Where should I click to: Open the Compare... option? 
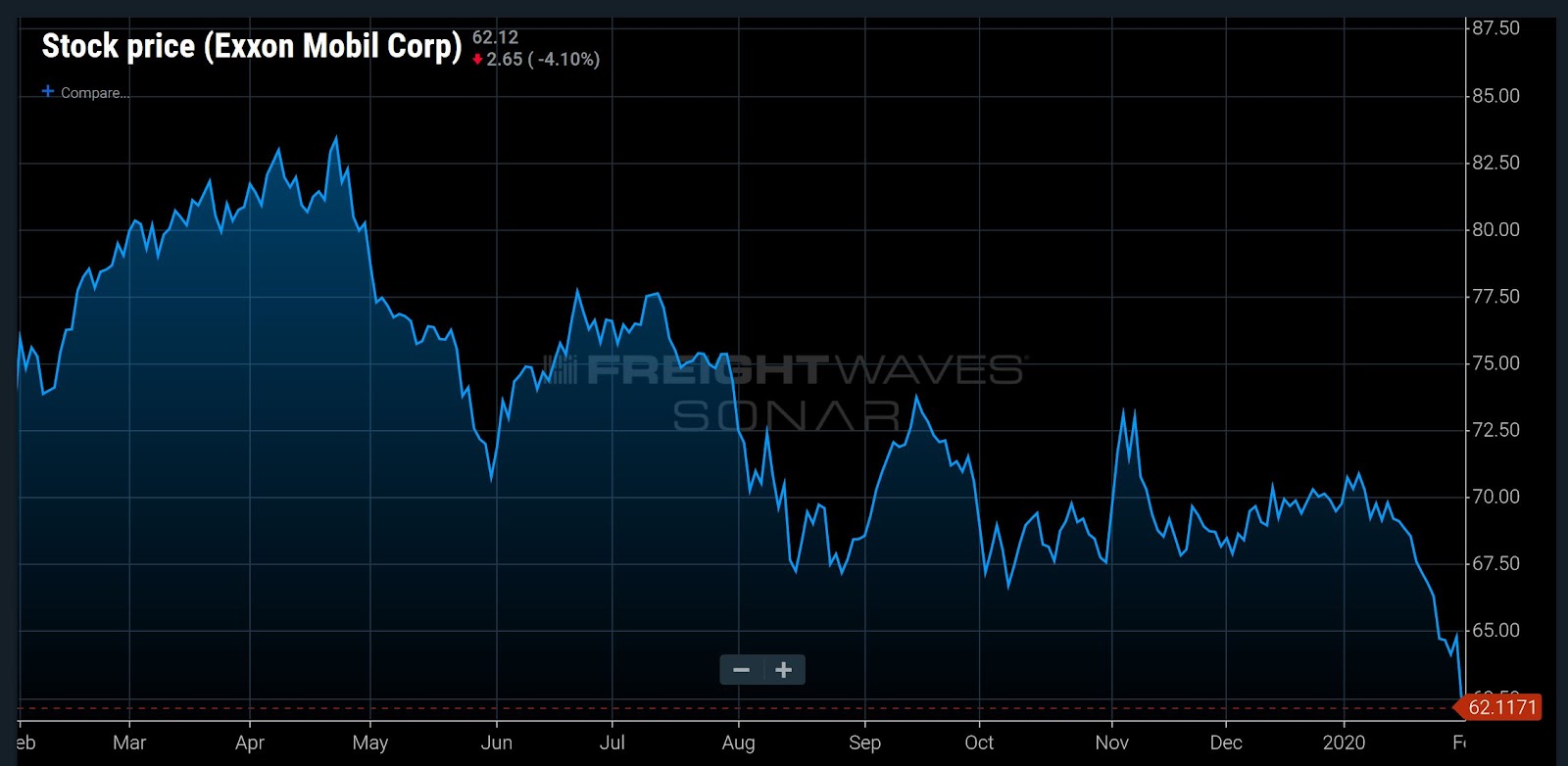(94, 93)
